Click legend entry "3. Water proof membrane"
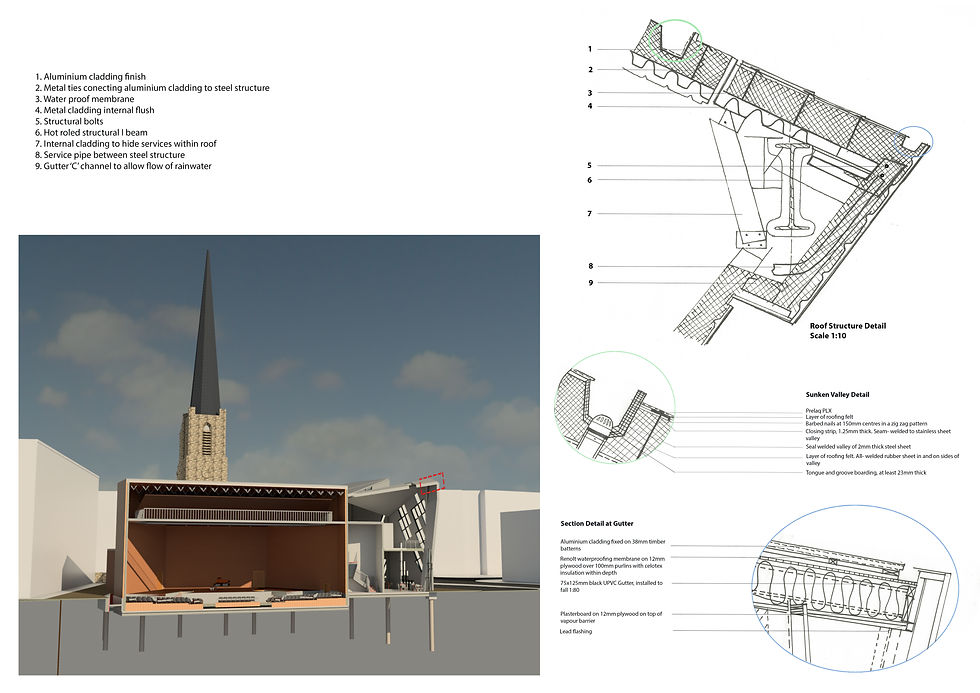Viewport: 980px width, 693px height. pyautogui.click(x=84, y=99)
